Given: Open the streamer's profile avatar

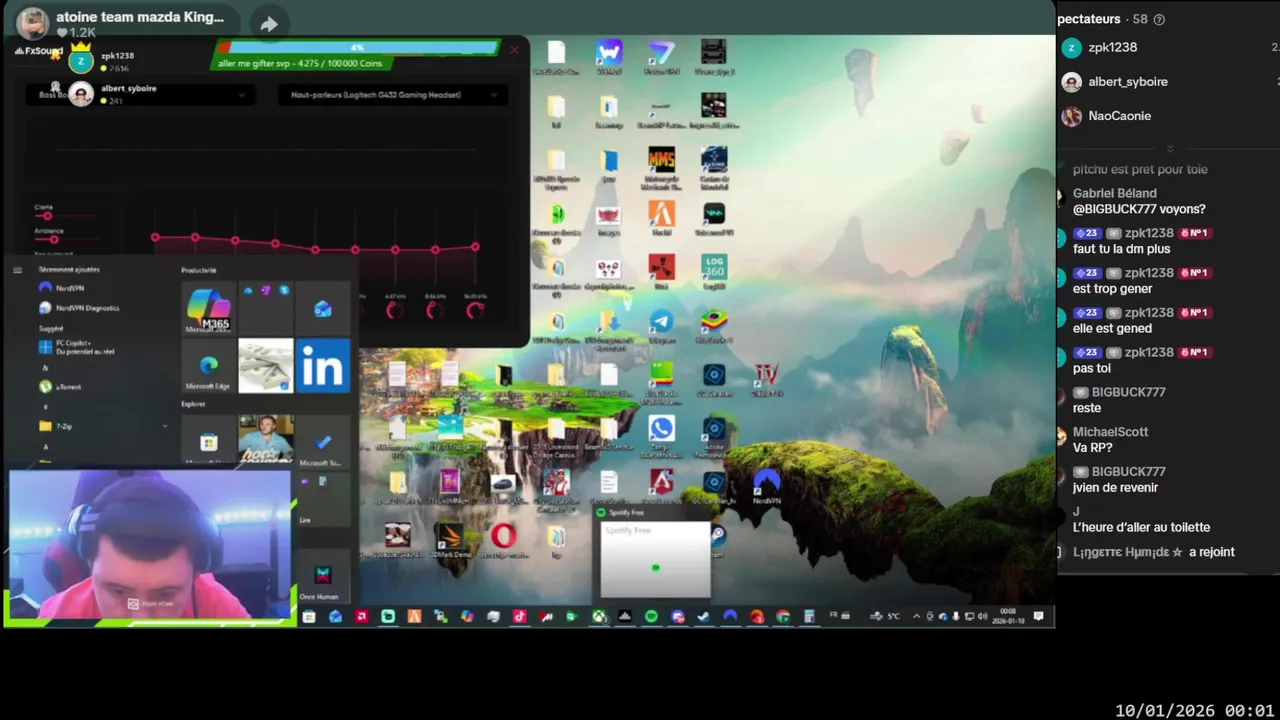Looking at the screenshot, I should pyautogui.click(x=33, y=23).
